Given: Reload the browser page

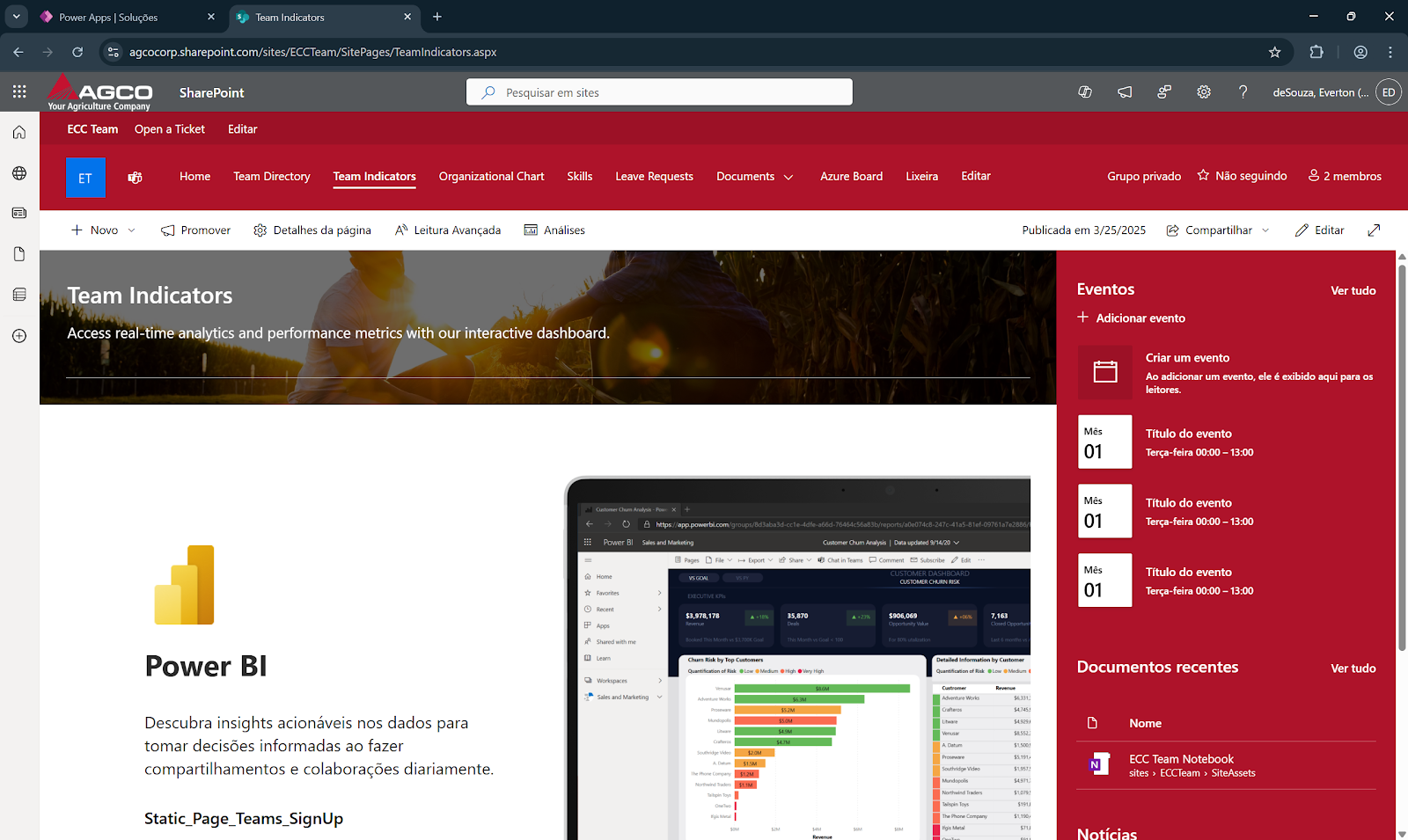Looking at the screenshot, I should coord(77,52).
